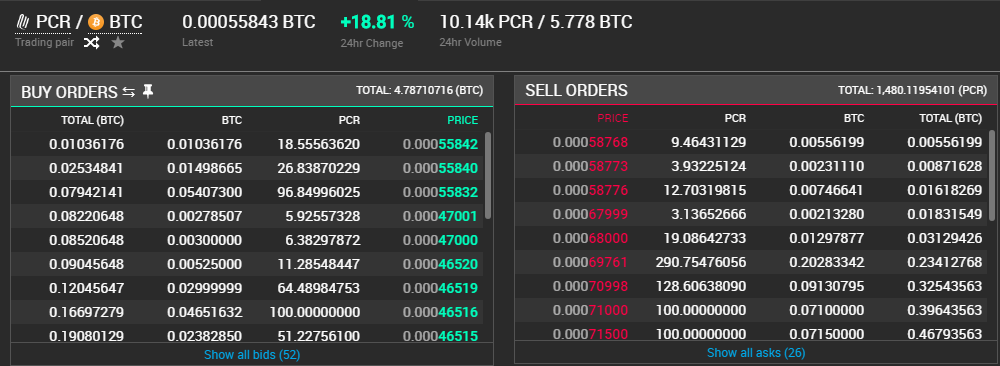Click the TOTAL (BTC) buy column header

point(92,120)
